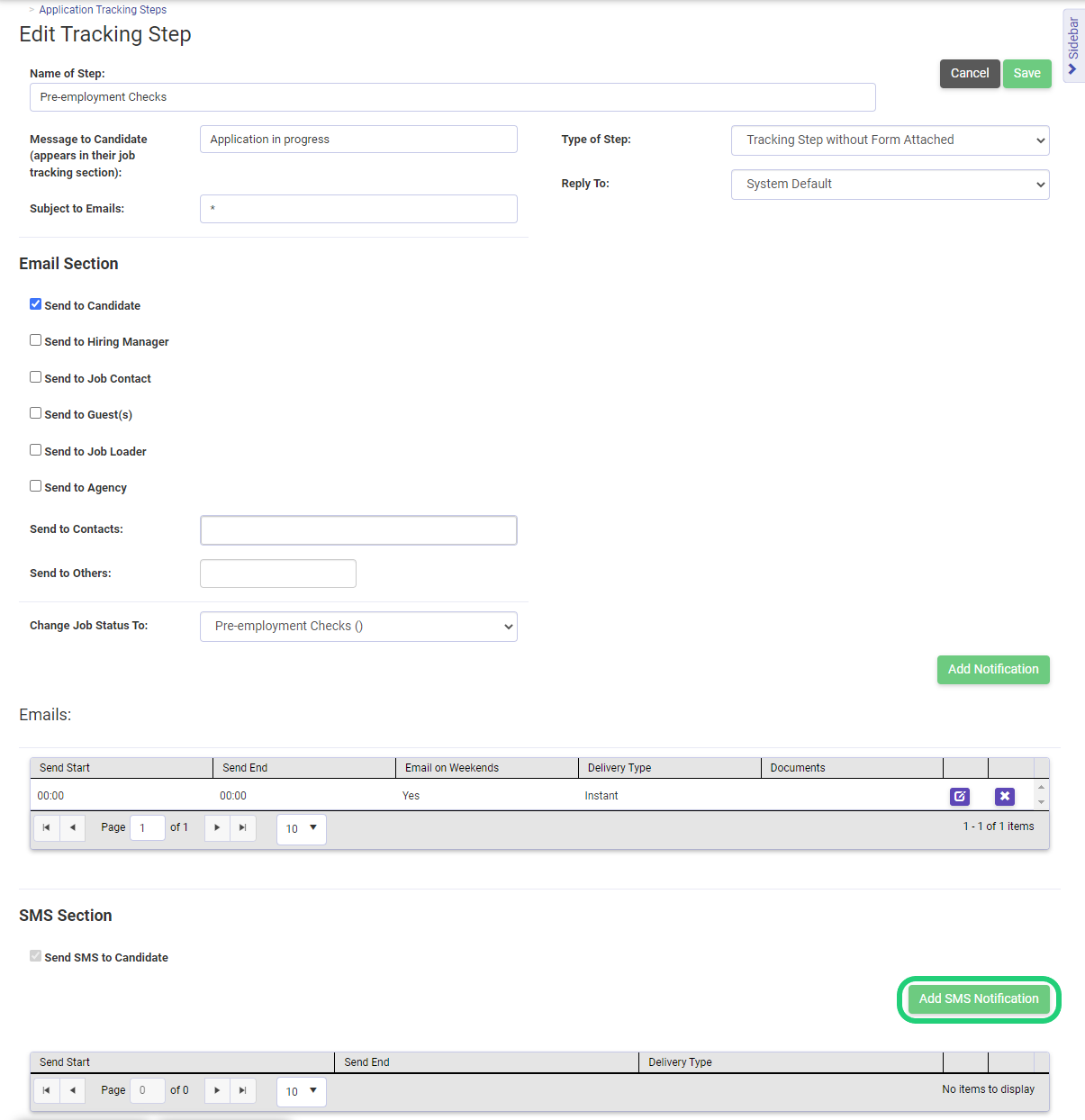
Task: Click Add Notification button
Action: click(993, 670)
